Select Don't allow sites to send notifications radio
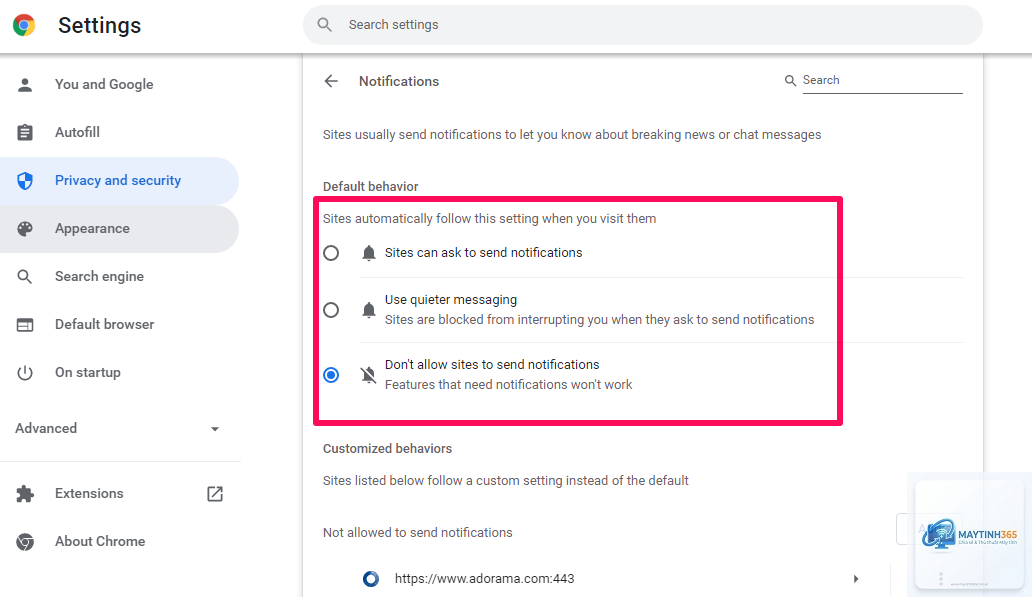This screenshot has height=597, width=1032. (331, 375)
